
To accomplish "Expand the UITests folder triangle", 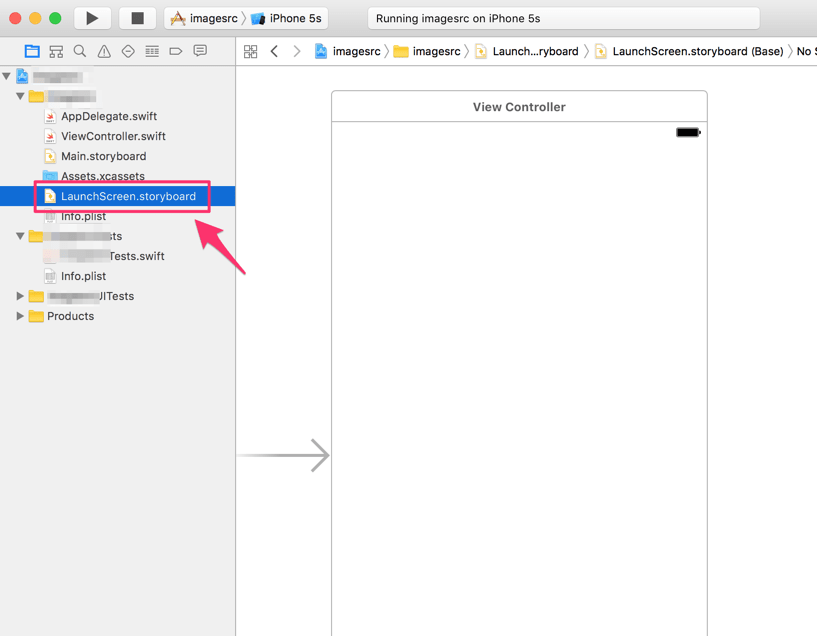I will pos(20,296).
